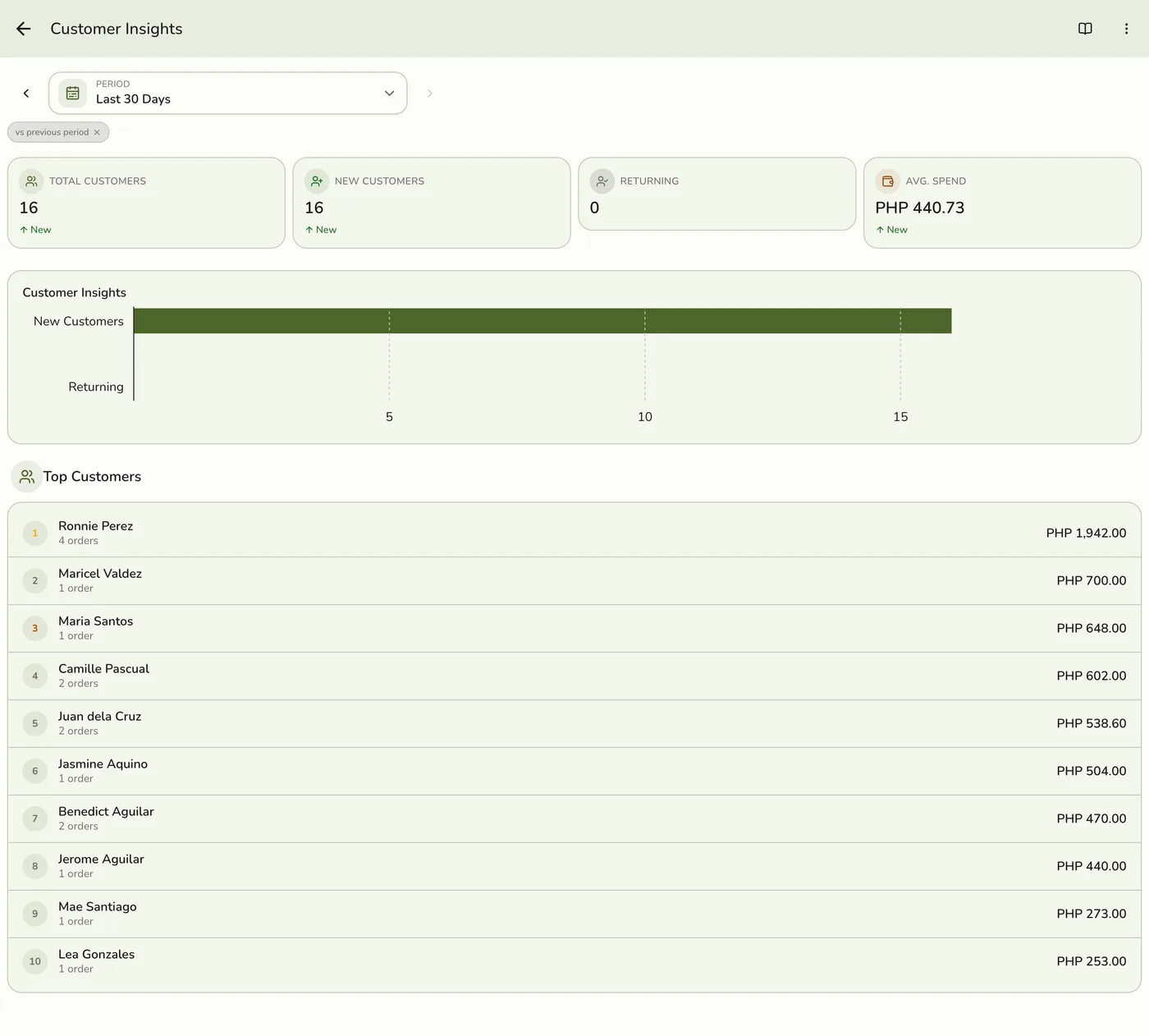Click the green New Customers chart bar
The width and height of the screenshot is (1149, 1036).
[542, 321]
